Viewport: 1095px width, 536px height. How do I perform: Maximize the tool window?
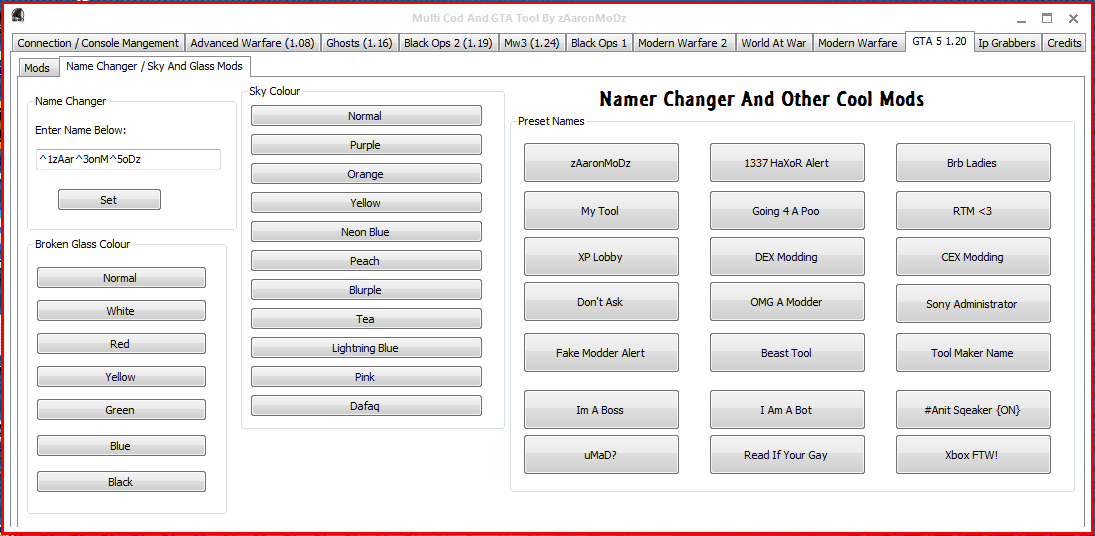(1047, 18)
